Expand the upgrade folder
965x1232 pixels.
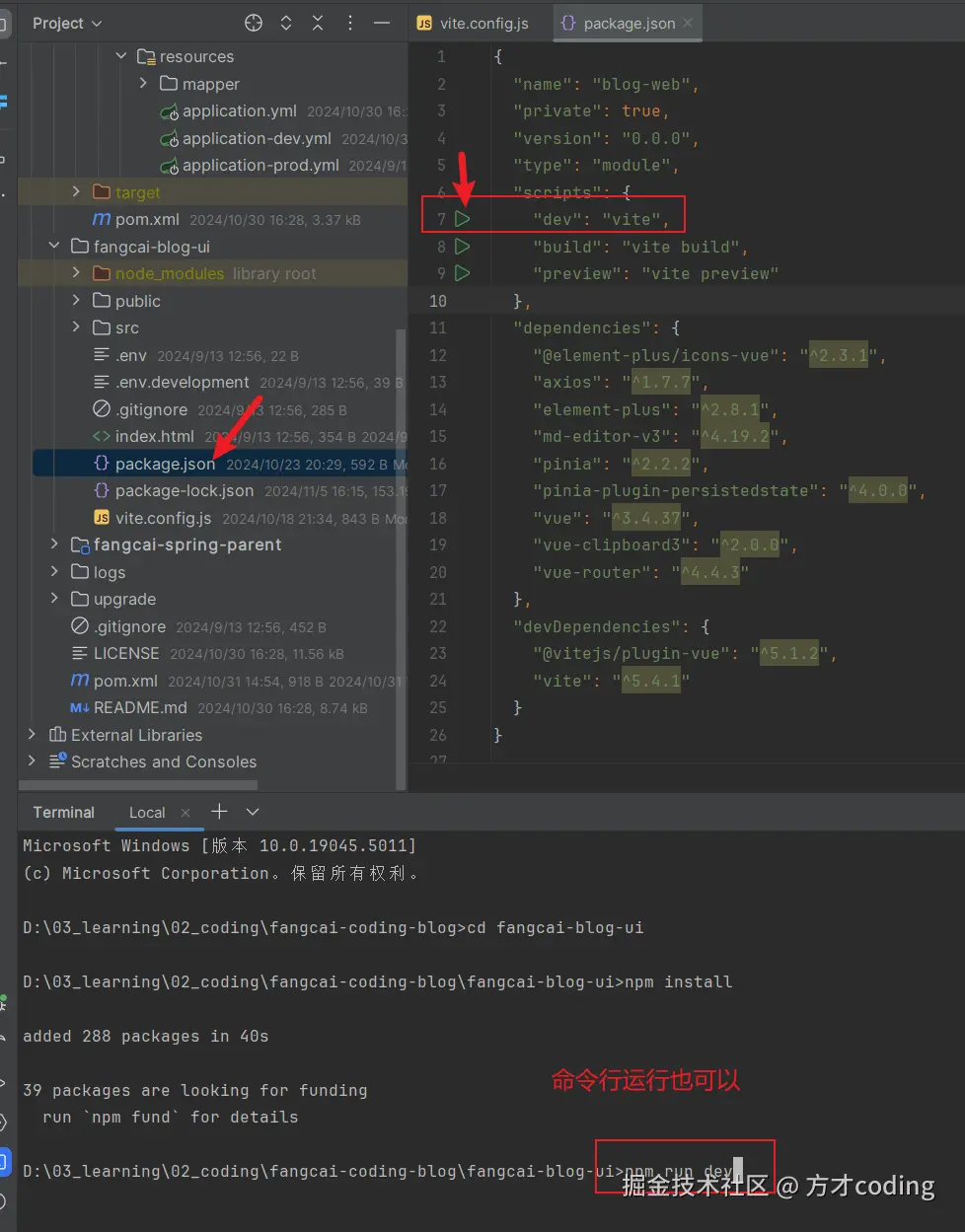click(54, 599)
